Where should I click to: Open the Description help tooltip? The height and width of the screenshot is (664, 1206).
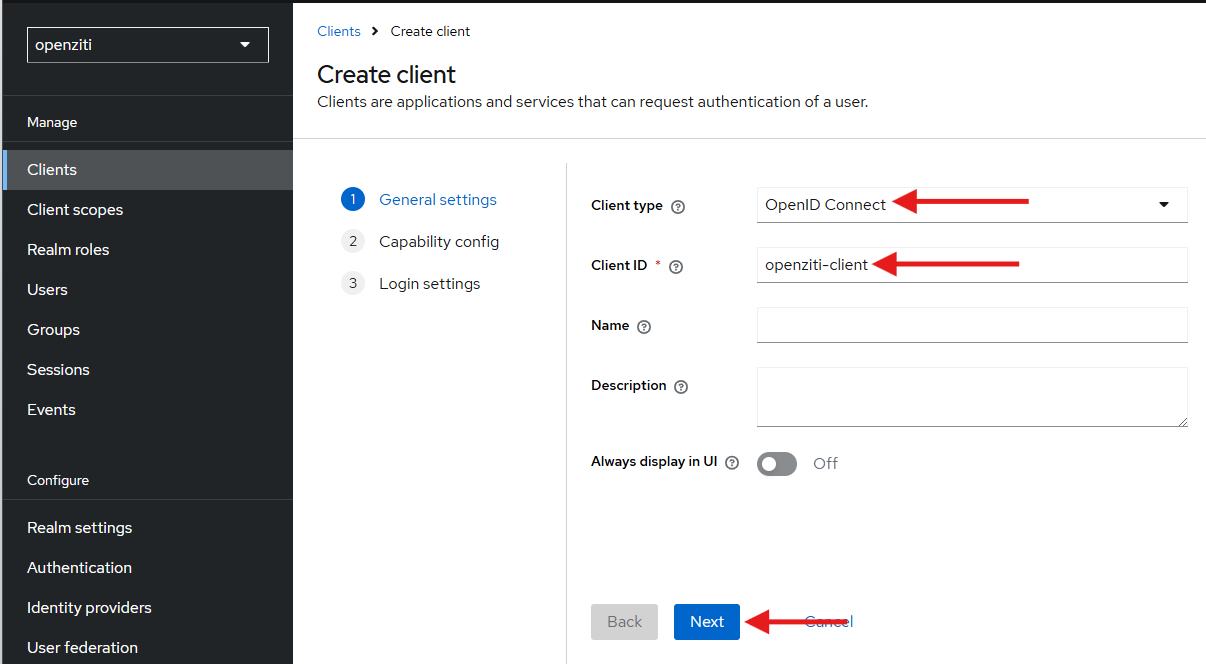click(x=681, y=386)
